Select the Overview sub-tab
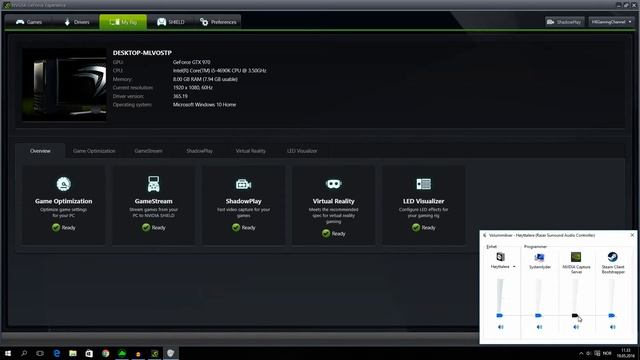Screen dimensions: 640x360 (x=40, y=151)
